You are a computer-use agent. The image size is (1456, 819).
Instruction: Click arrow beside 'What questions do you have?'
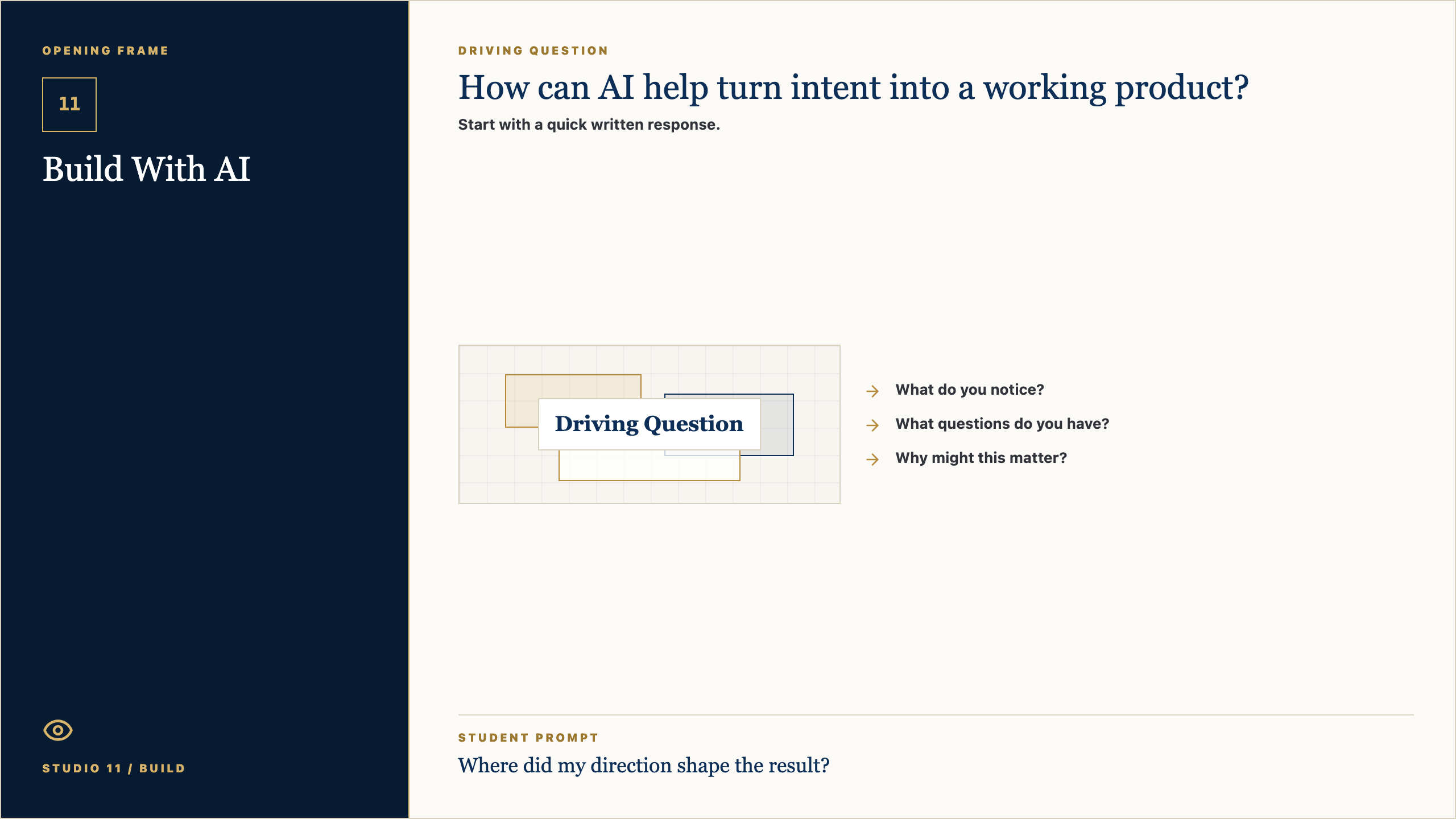coord(872,425)
